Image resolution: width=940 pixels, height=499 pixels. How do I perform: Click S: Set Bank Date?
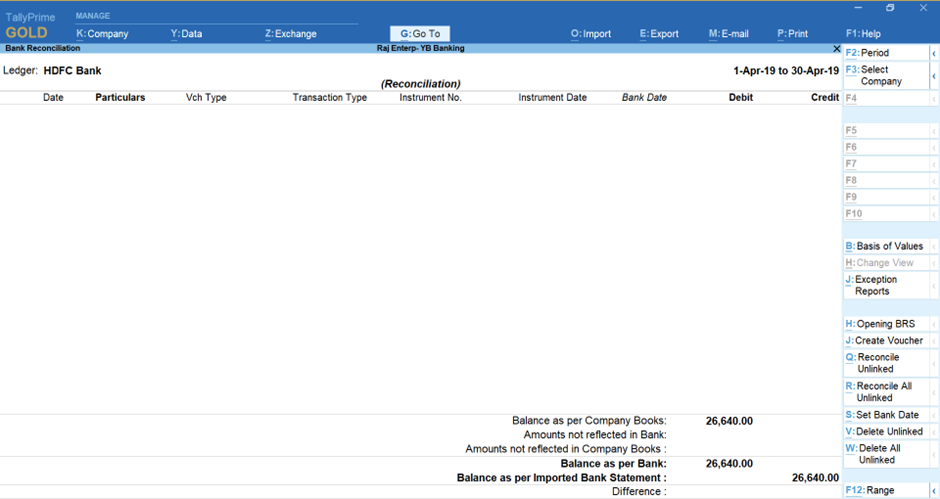886,415
